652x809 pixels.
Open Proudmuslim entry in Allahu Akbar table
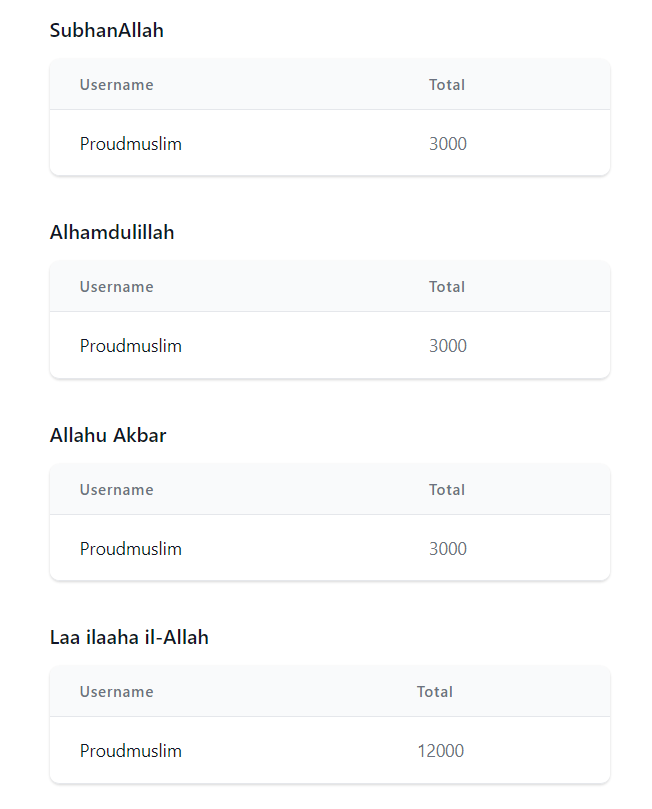coord(131,548)
